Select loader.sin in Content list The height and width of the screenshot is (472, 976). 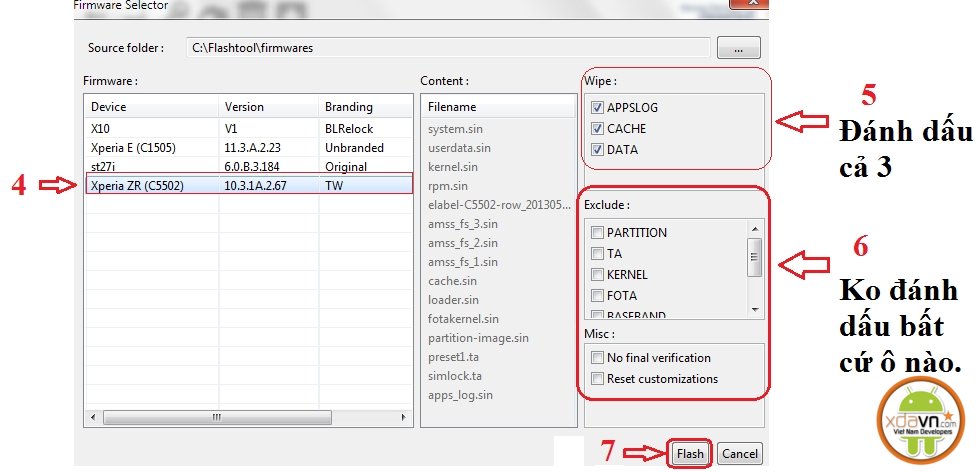[x=453, y=300]
